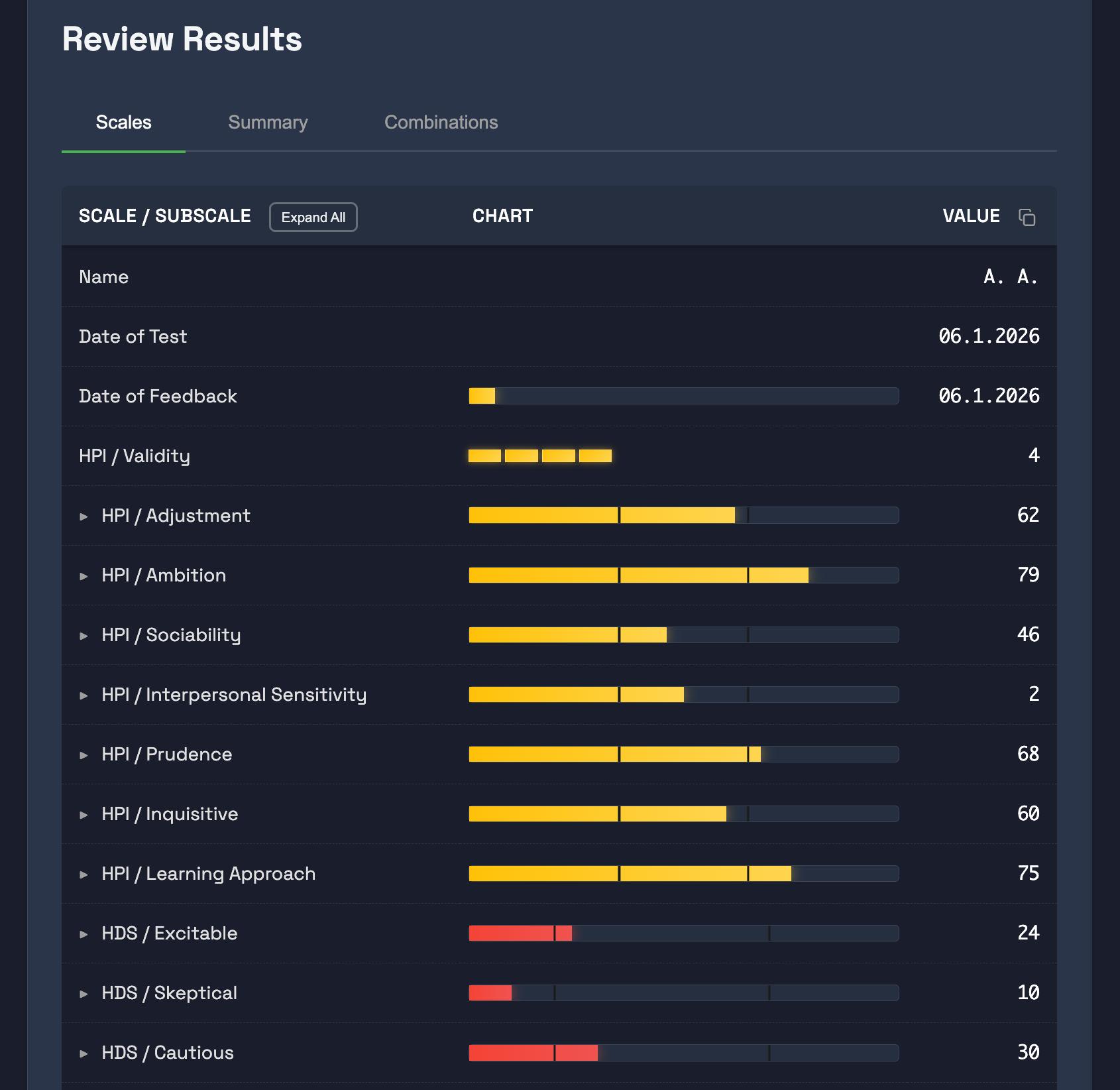Click the Date of Feedback progress bar
Image resolution: width=1120 pixels, height=1090 pixels.
click(683, 396)
